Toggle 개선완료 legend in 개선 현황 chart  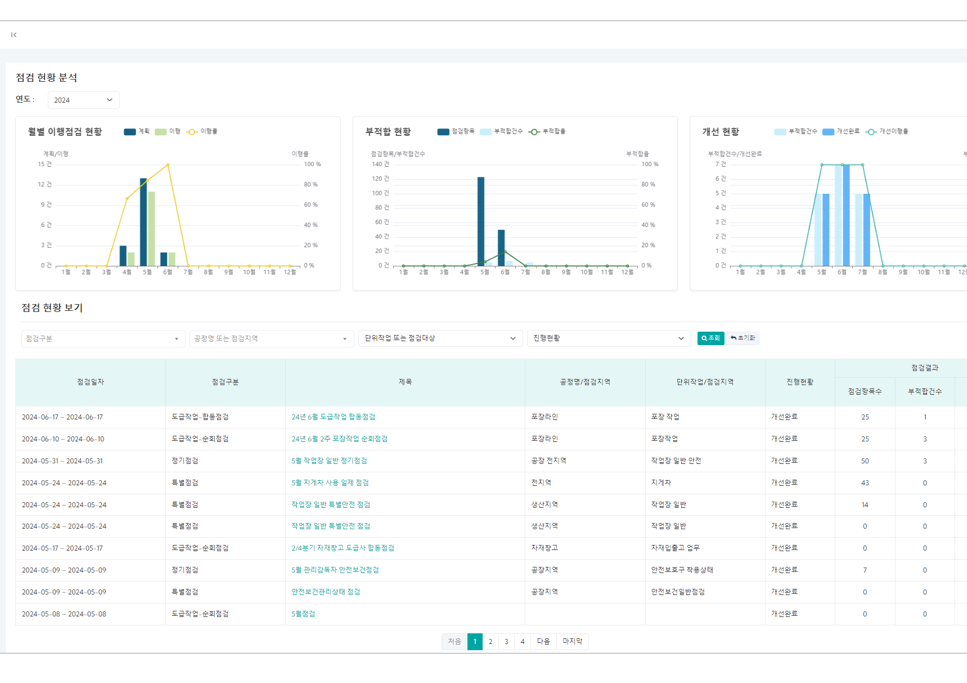[840, 132]
